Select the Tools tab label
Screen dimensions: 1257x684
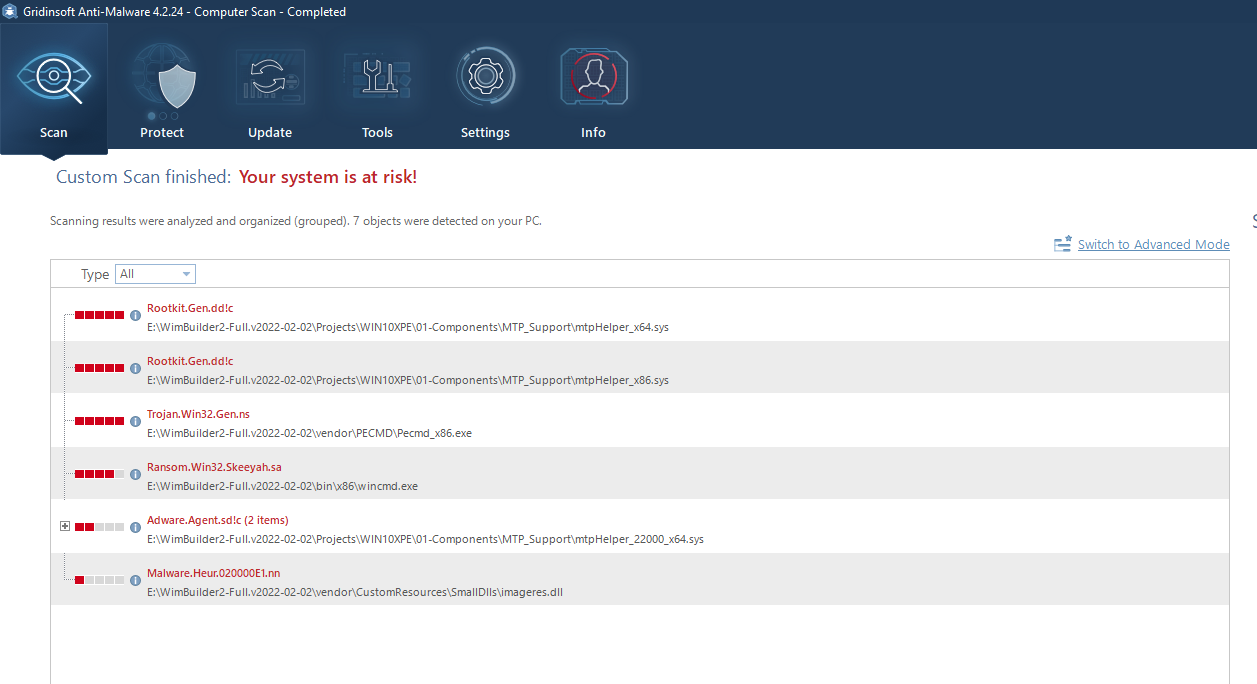point(378,133)
